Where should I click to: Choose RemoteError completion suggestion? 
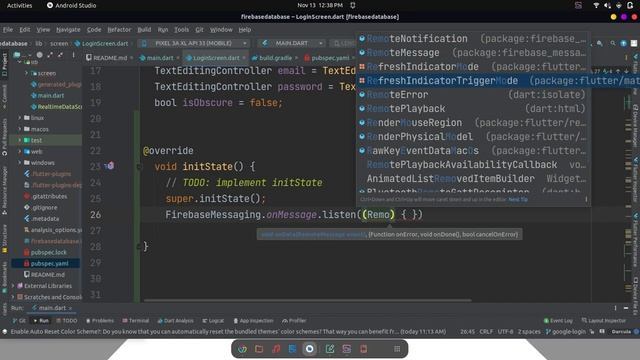point(473,95)
